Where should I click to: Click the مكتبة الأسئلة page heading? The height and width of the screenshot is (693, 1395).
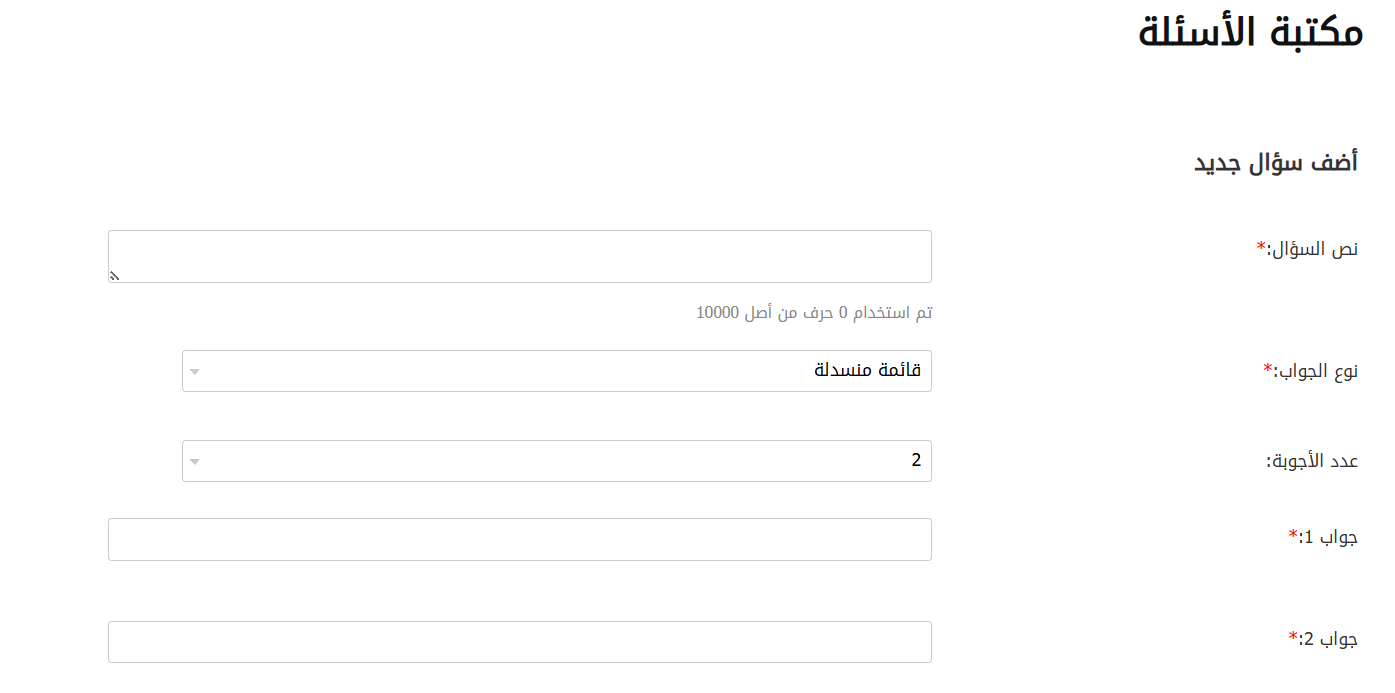pos(1250,32)
